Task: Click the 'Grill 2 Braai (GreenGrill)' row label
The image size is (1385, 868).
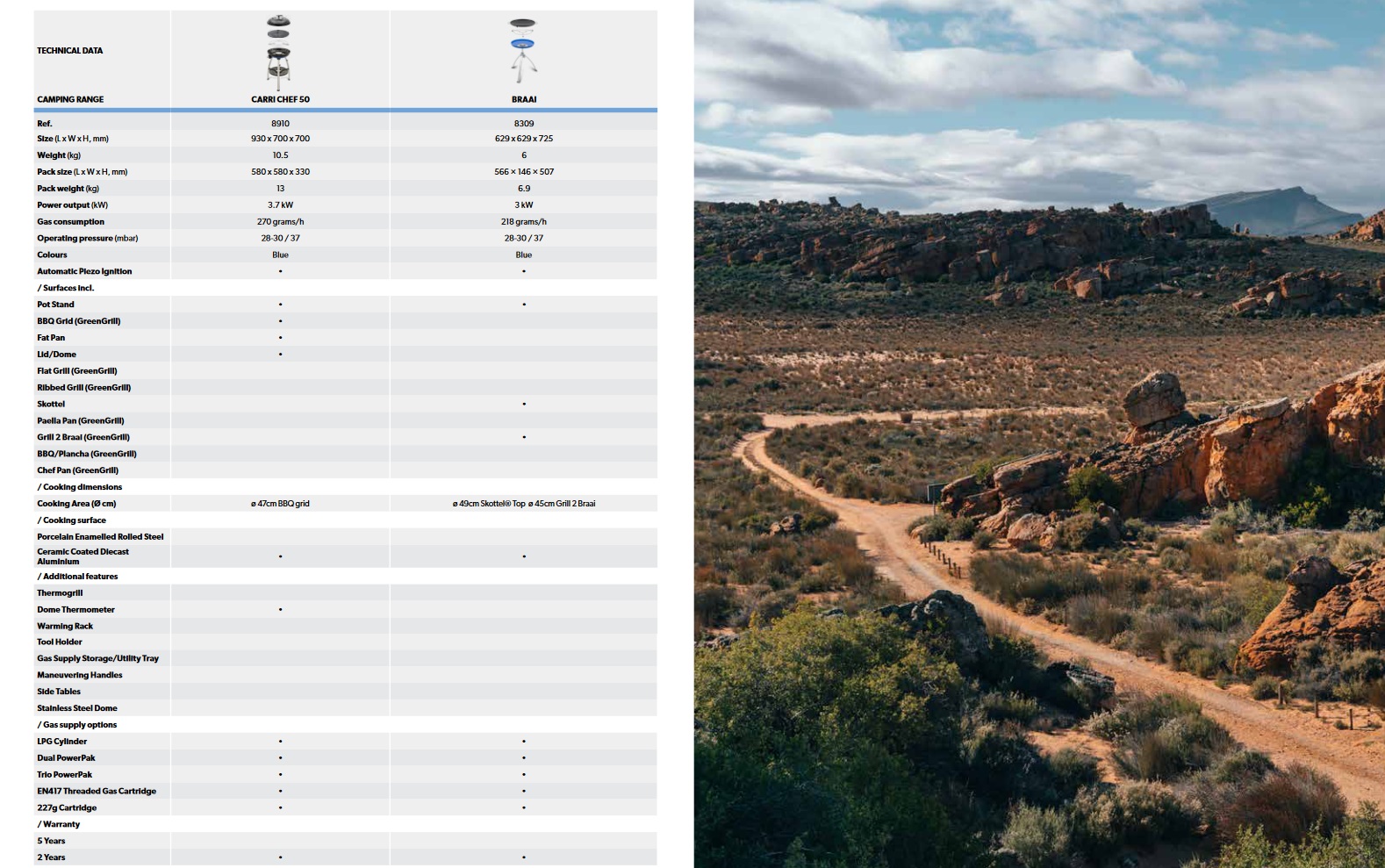Action: pos(83,438)
